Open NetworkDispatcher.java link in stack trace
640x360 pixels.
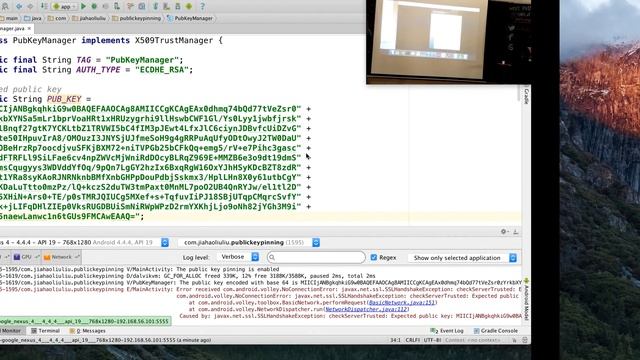pos(366,309)
